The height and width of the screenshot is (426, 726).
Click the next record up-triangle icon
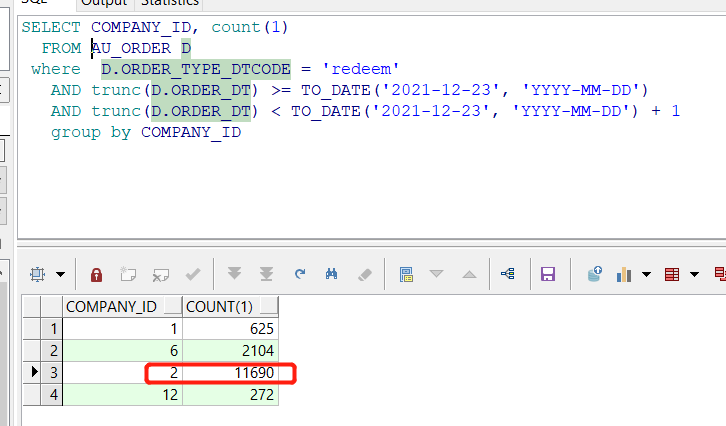click(x=469, y=274)
